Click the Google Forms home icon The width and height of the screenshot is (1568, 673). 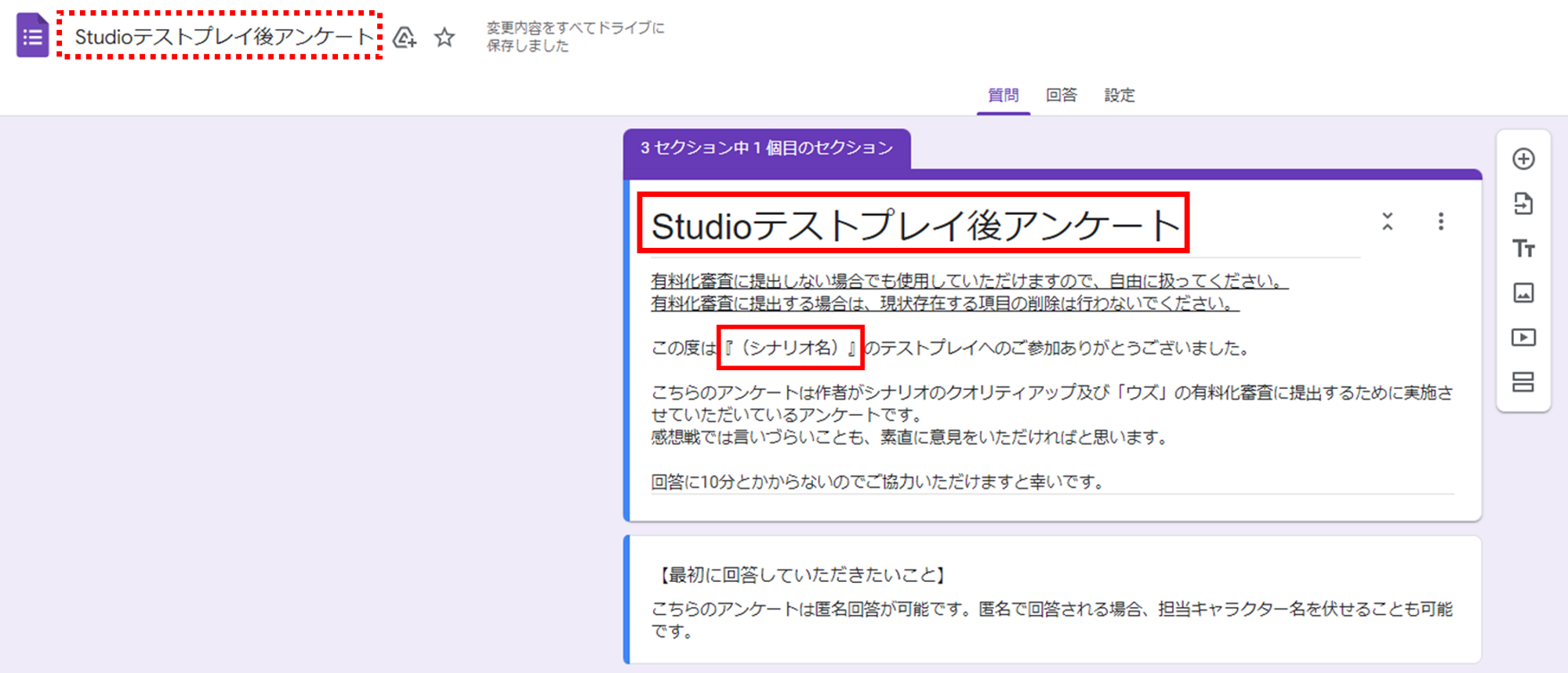[32, 36]
